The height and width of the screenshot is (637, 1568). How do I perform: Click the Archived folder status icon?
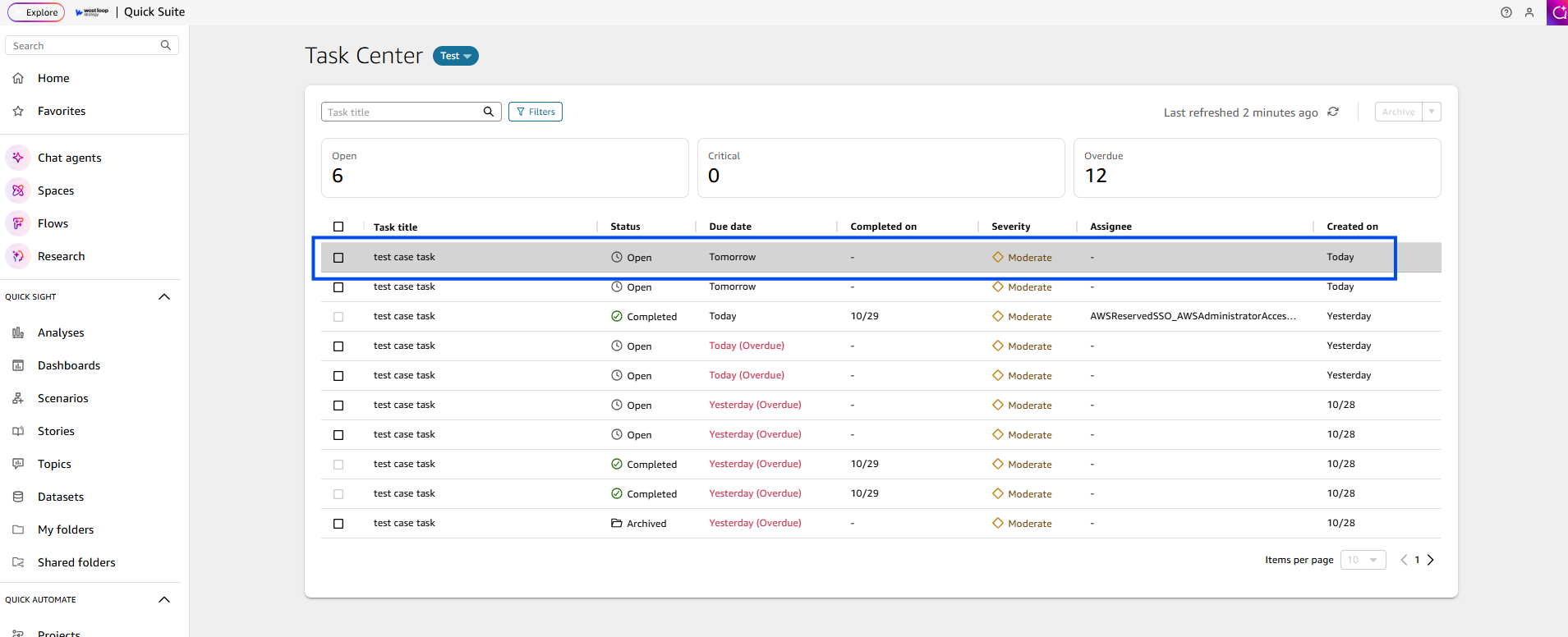click(x=617, y=523)
